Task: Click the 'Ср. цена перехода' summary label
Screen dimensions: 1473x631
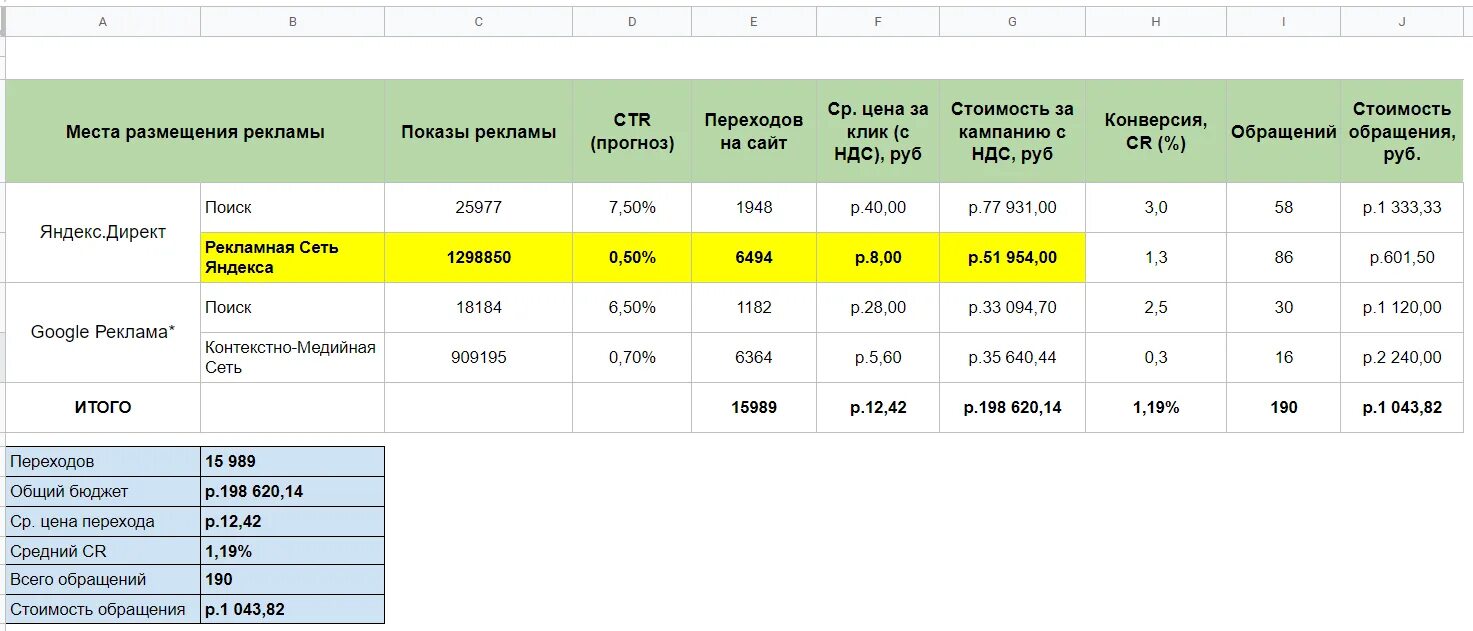Action: point(103,521)
